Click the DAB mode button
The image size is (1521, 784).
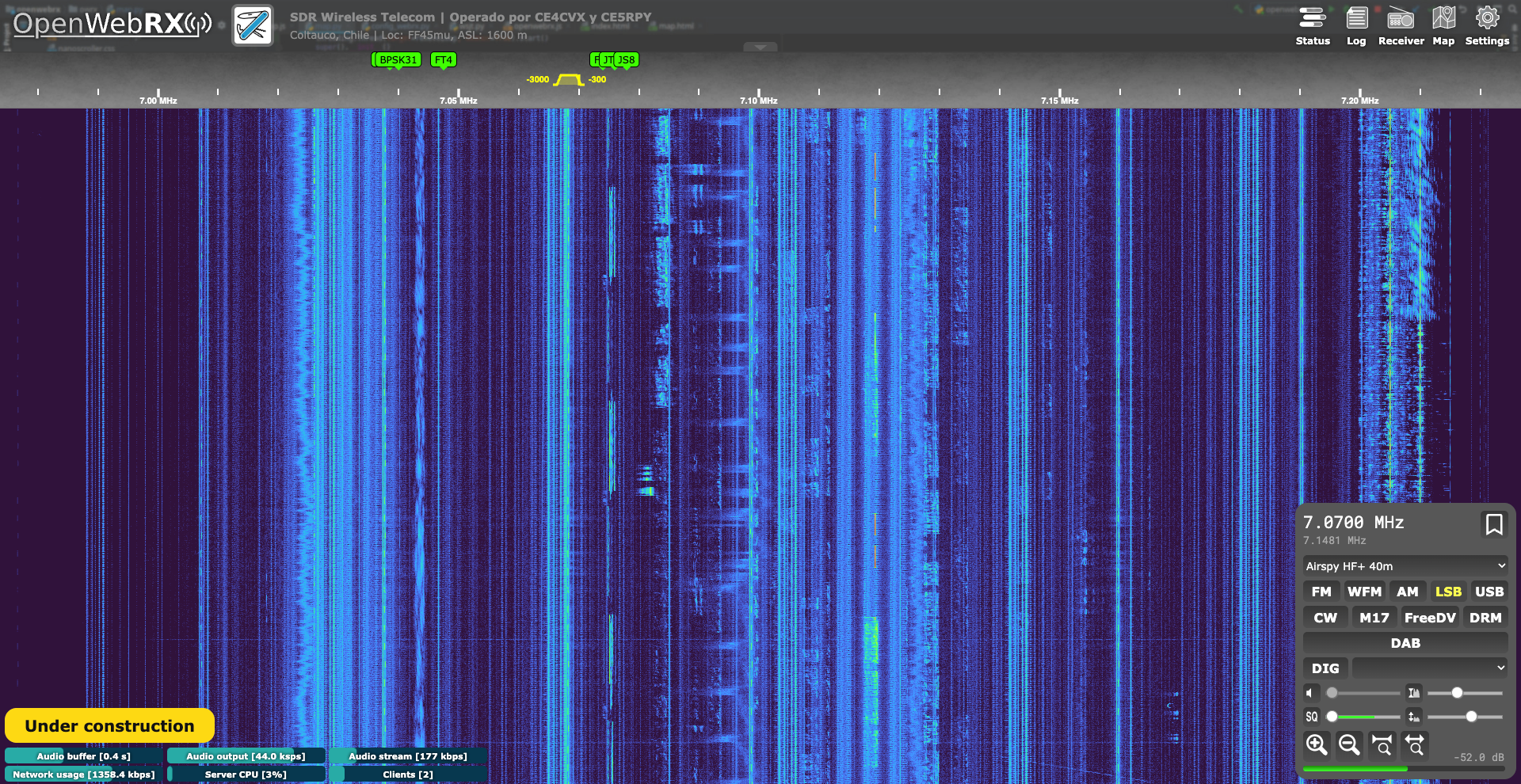coord(1405,643)
